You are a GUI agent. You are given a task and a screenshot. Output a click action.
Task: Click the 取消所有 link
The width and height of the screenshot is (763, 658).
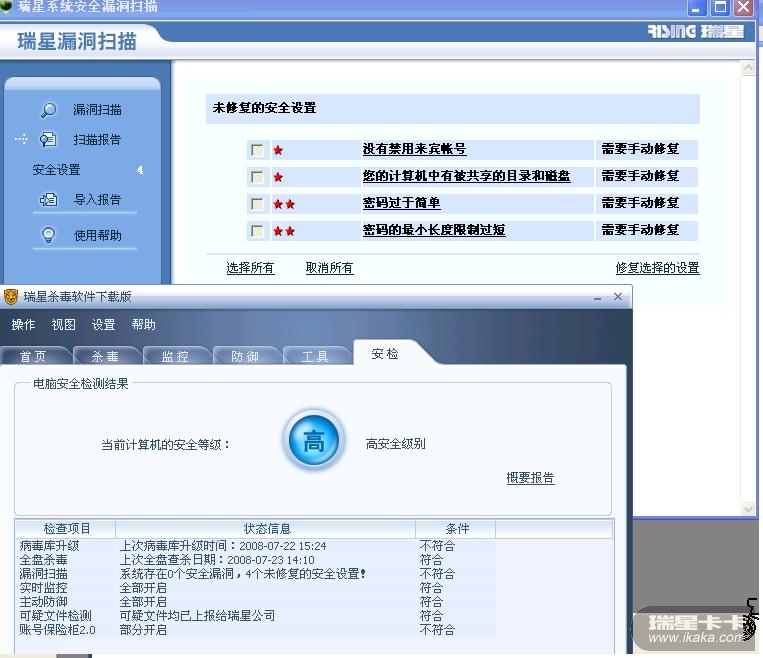329,268
